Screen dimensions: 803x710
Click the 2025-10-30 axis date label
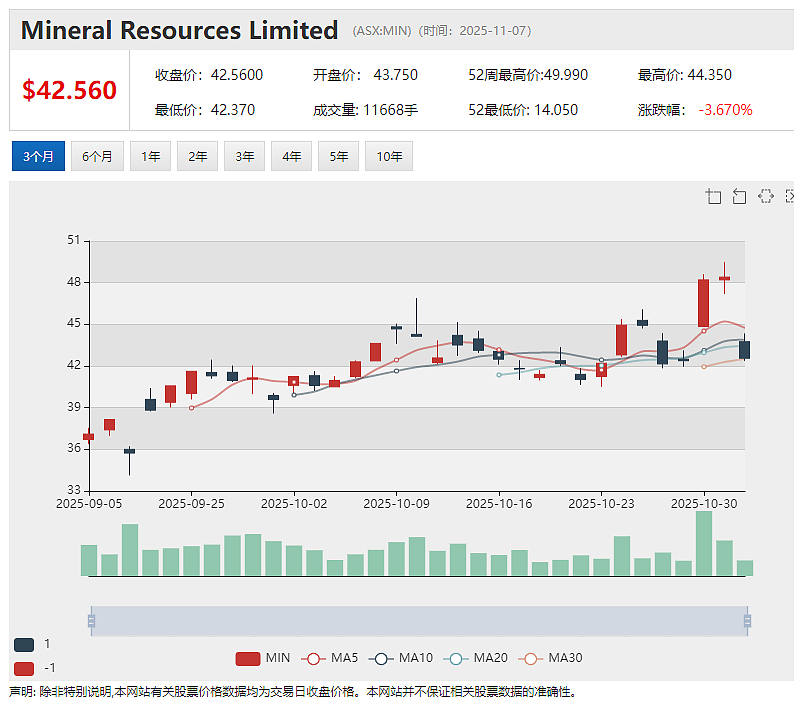click(704, 504)
